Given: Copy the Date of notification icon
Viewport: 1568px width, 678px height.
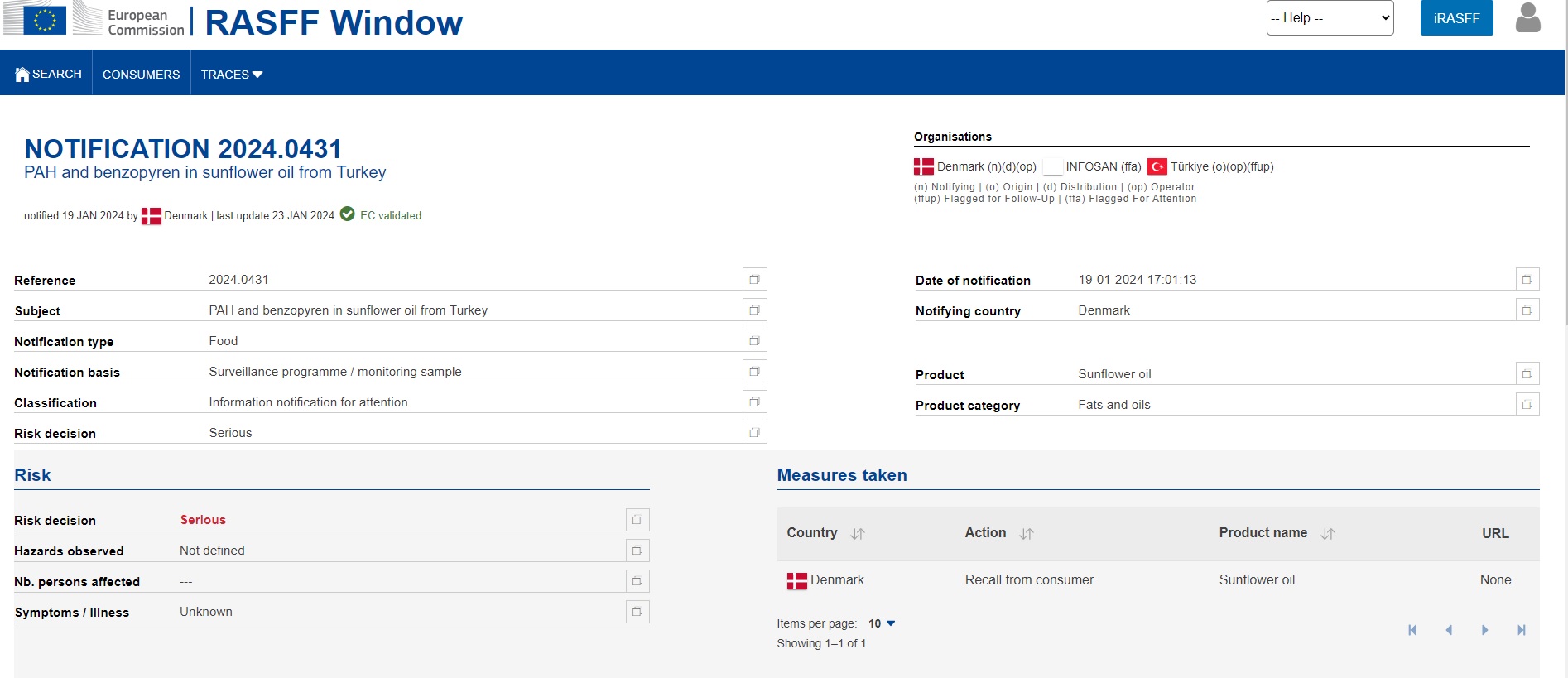Looking at the screenshot, I should coord(1527,280).
